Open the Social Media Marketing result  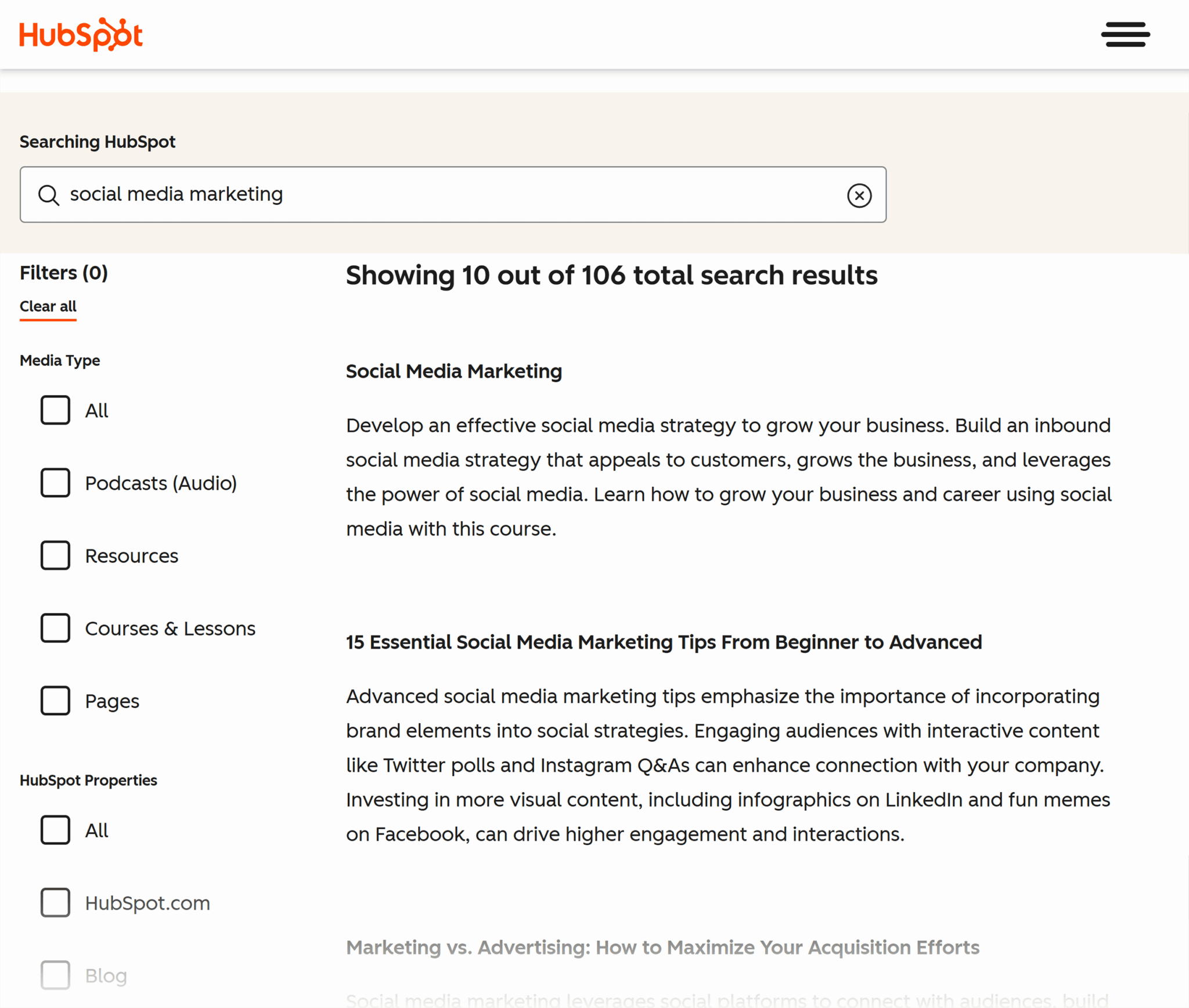453,371
